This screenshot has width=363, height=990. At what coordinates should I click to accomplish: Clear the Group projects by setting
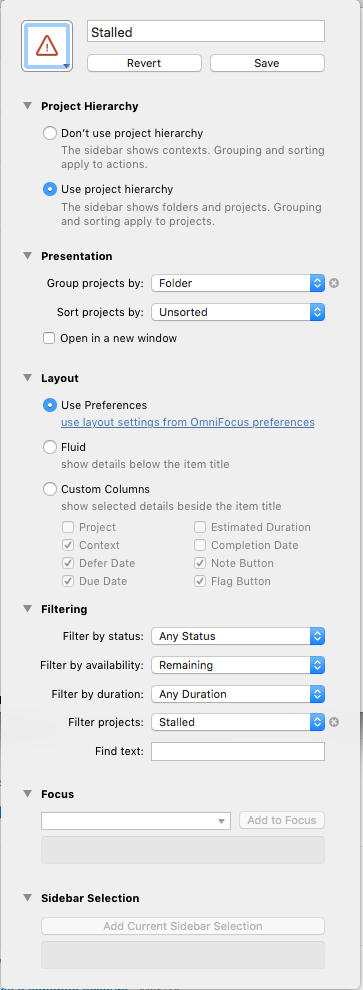[334, 283]
